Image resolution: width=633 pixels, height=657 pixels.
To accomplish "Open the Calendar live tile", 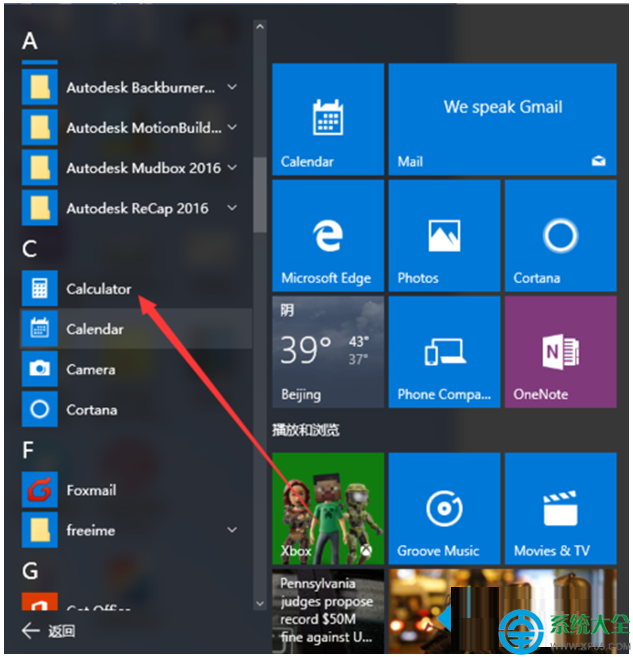I will click(x=328, y=119).
